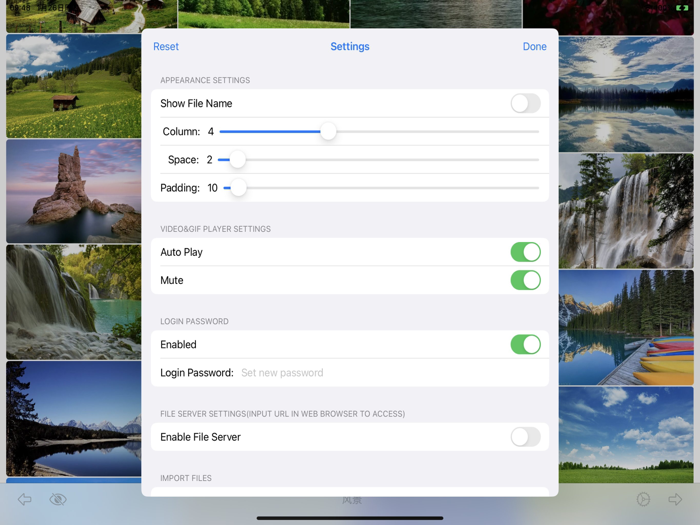Open the red flowers thumbnail at top
Image resolution: width=700 pixels, height=525 pixels.
pyautogui.click(x=608, y=17)
